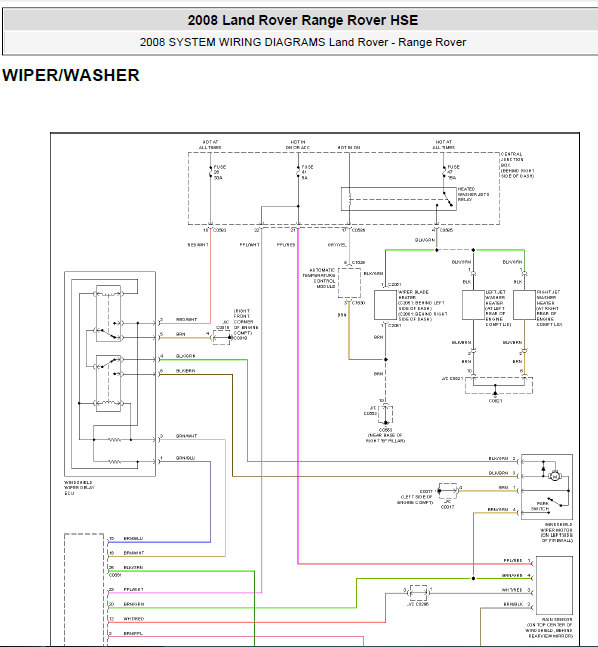598x647 pixels.
Task: Click the 'GRN/WHT' wire label at ECU pin 2
Action: point(186,436)
